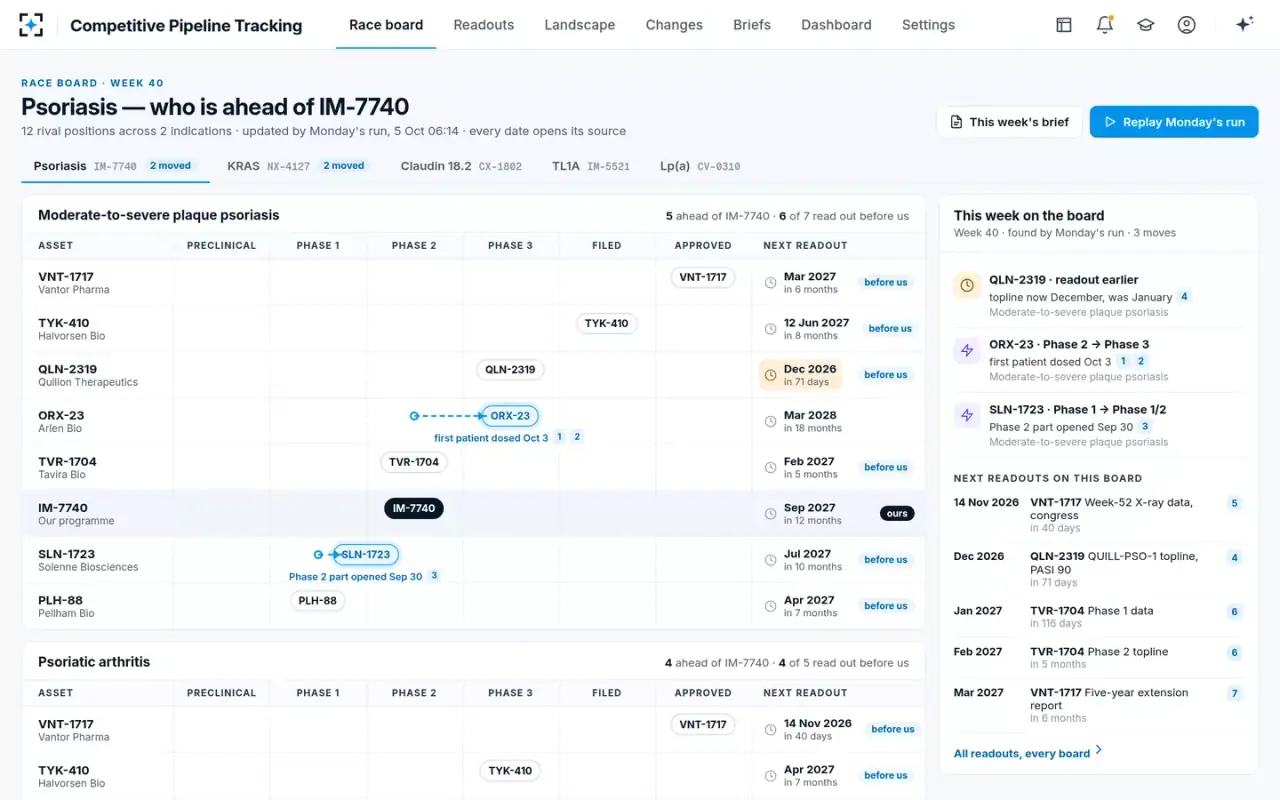The height and width of the screenshot is (800, 1280).
Task: Open the user account icon
Action: coord(1187,25)
